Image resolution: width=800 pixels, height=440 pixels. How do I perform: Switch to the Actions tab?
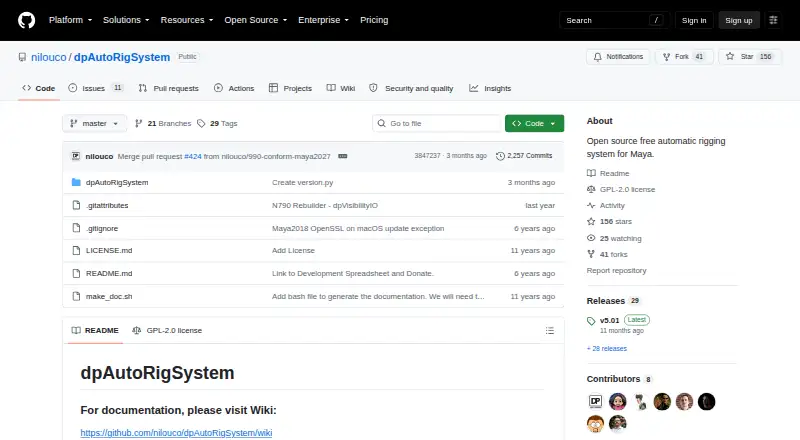(x=234, y=88)
